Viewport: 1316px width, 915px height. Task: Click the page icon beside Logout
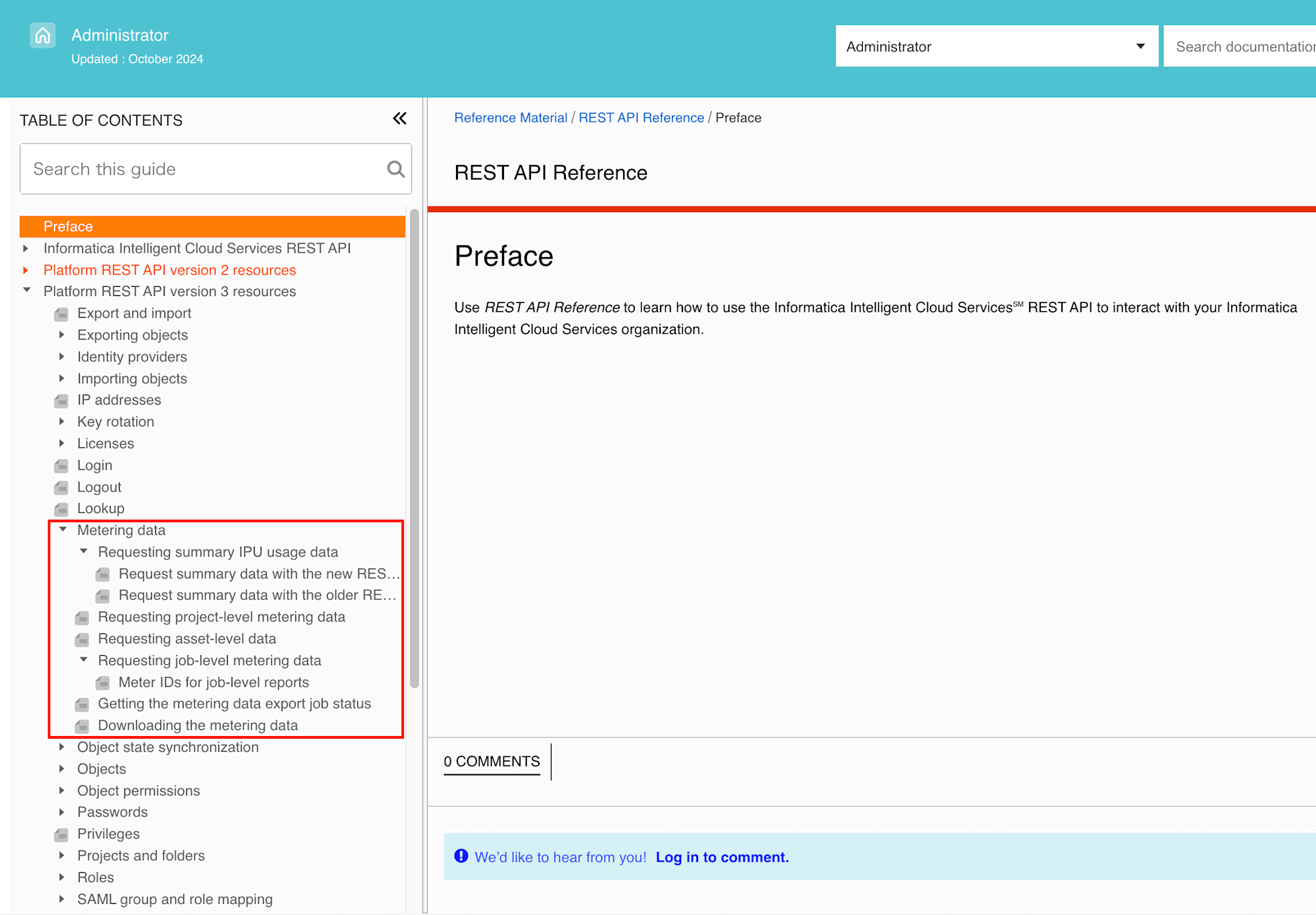61,487
